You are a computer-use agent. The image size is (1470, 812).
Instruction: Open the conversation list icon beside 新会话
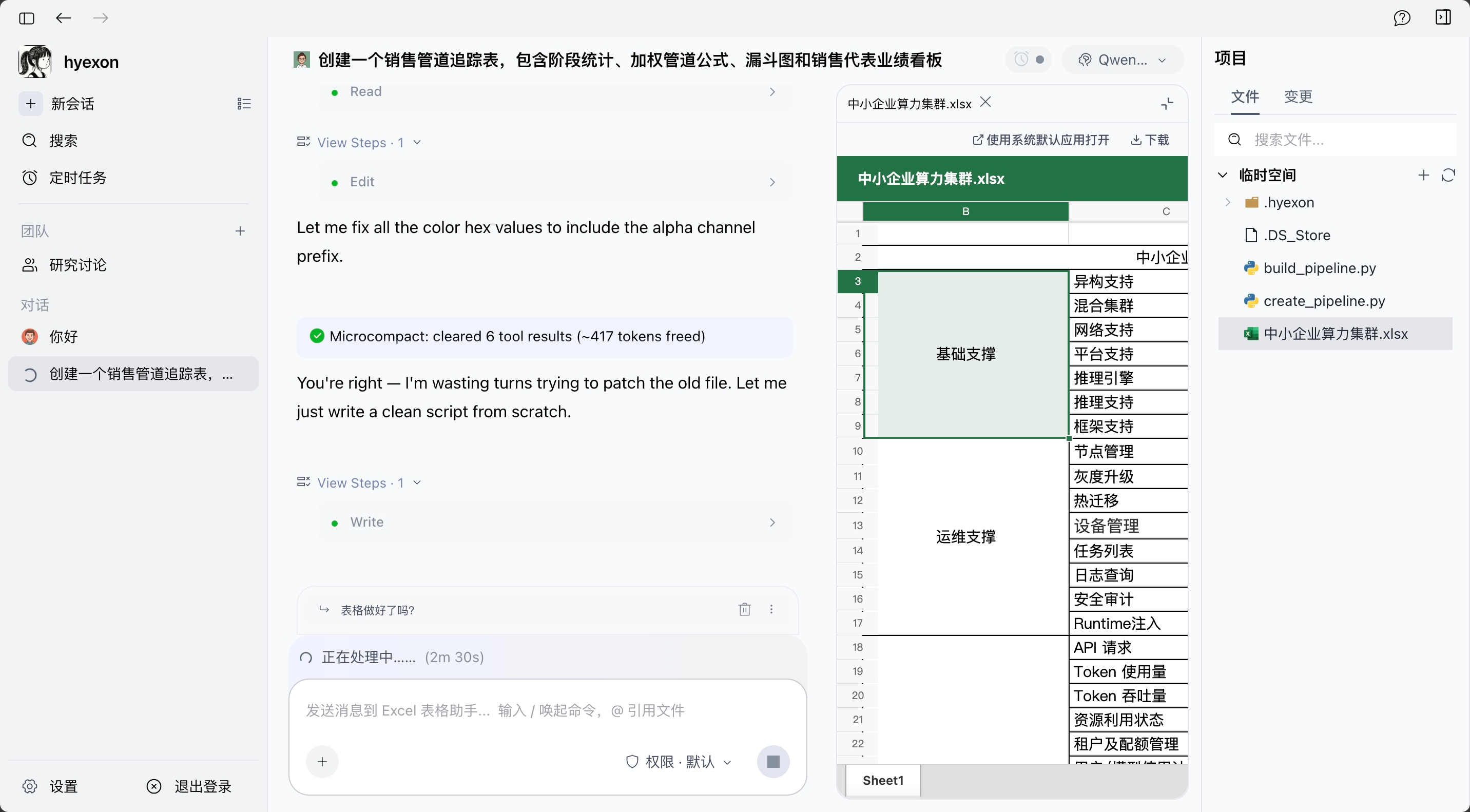244,104
